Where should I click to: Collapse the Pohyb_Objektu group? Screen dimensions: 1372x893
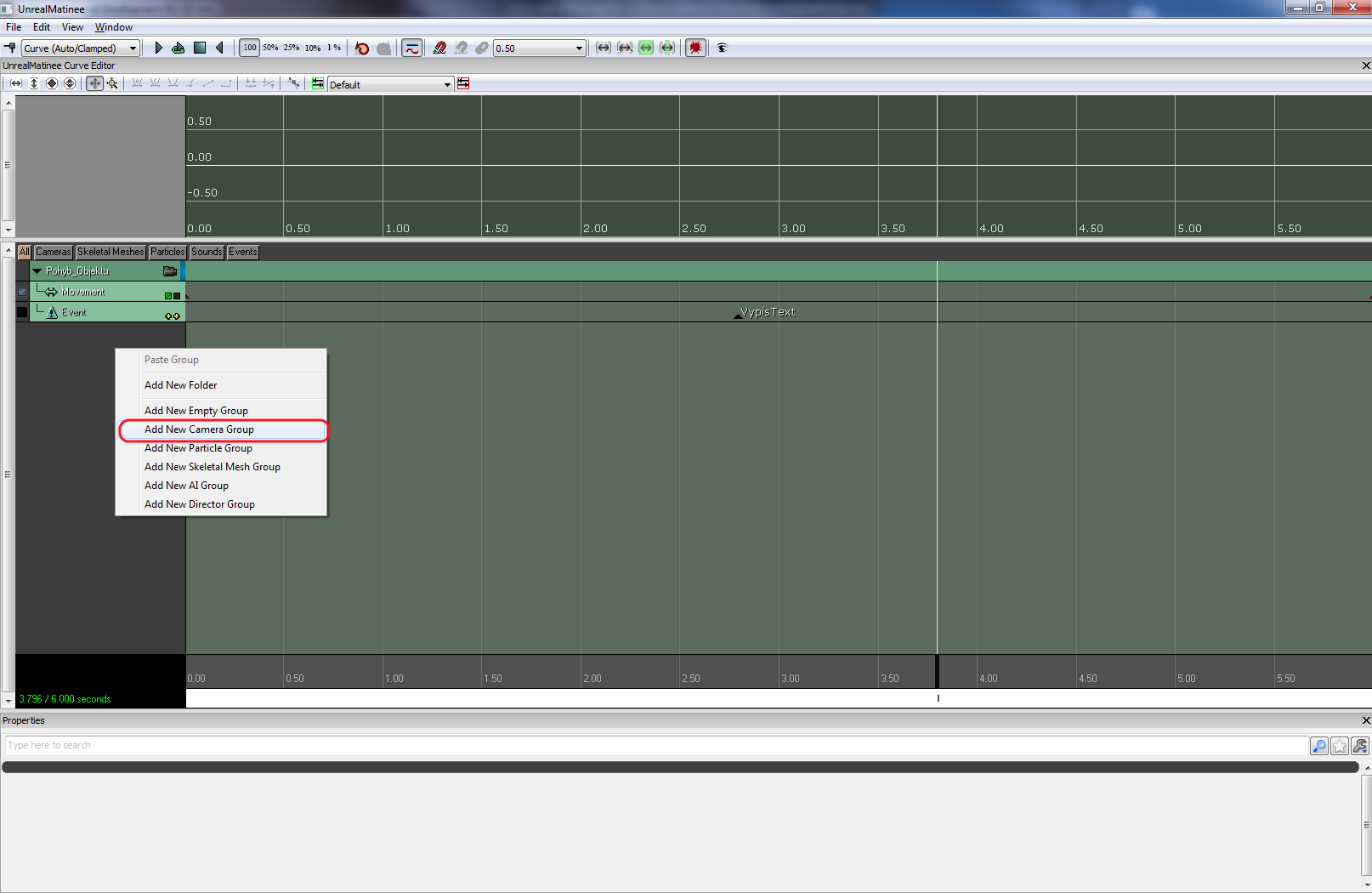[x=37, y=271]
